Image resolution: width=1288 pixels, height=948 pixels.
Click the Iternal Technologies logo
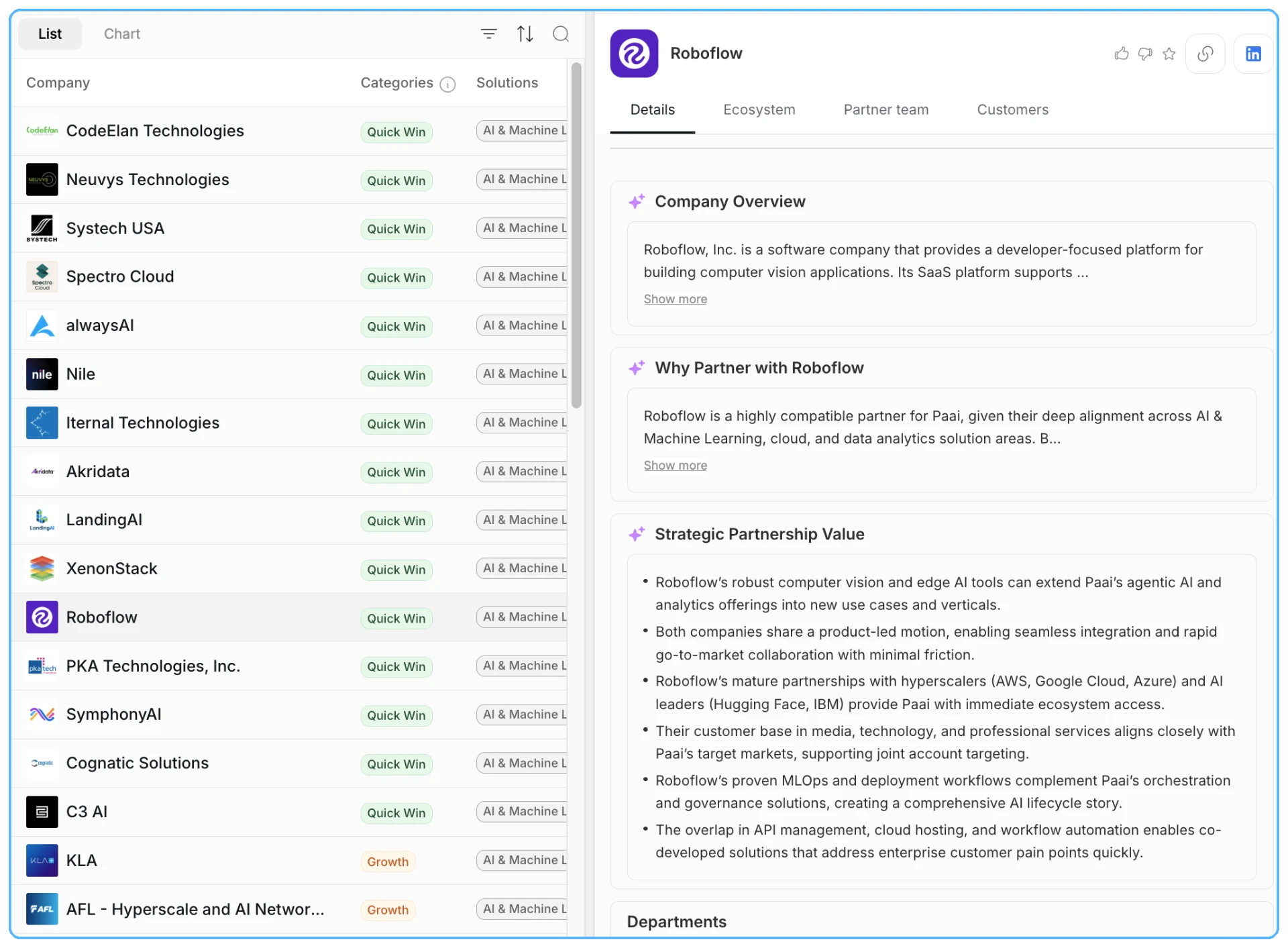pos(42,423)
